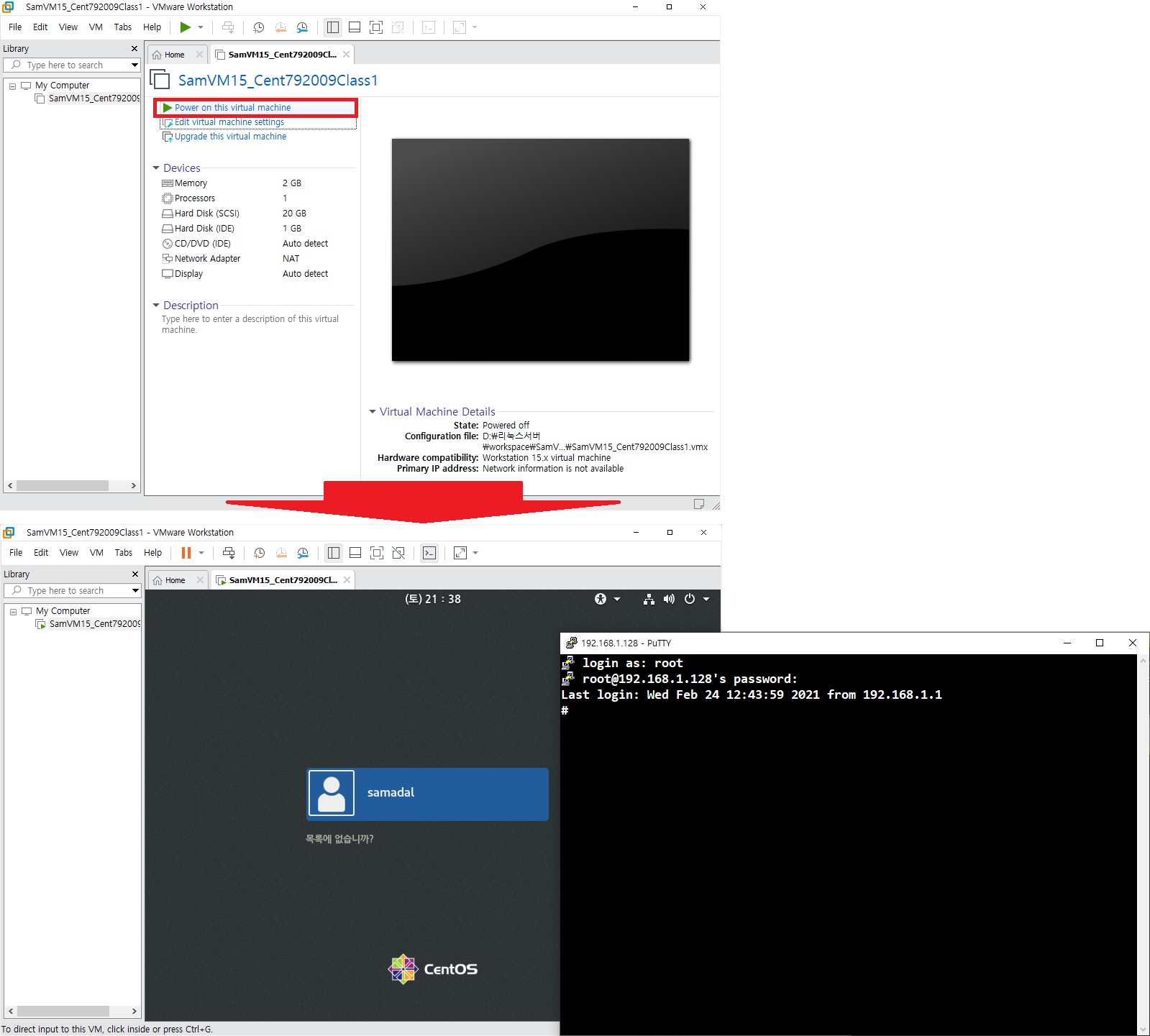Screen dimensions: 1150x1036
Task: Open Help menu in bottom VMware window
Action: (152, 553)
